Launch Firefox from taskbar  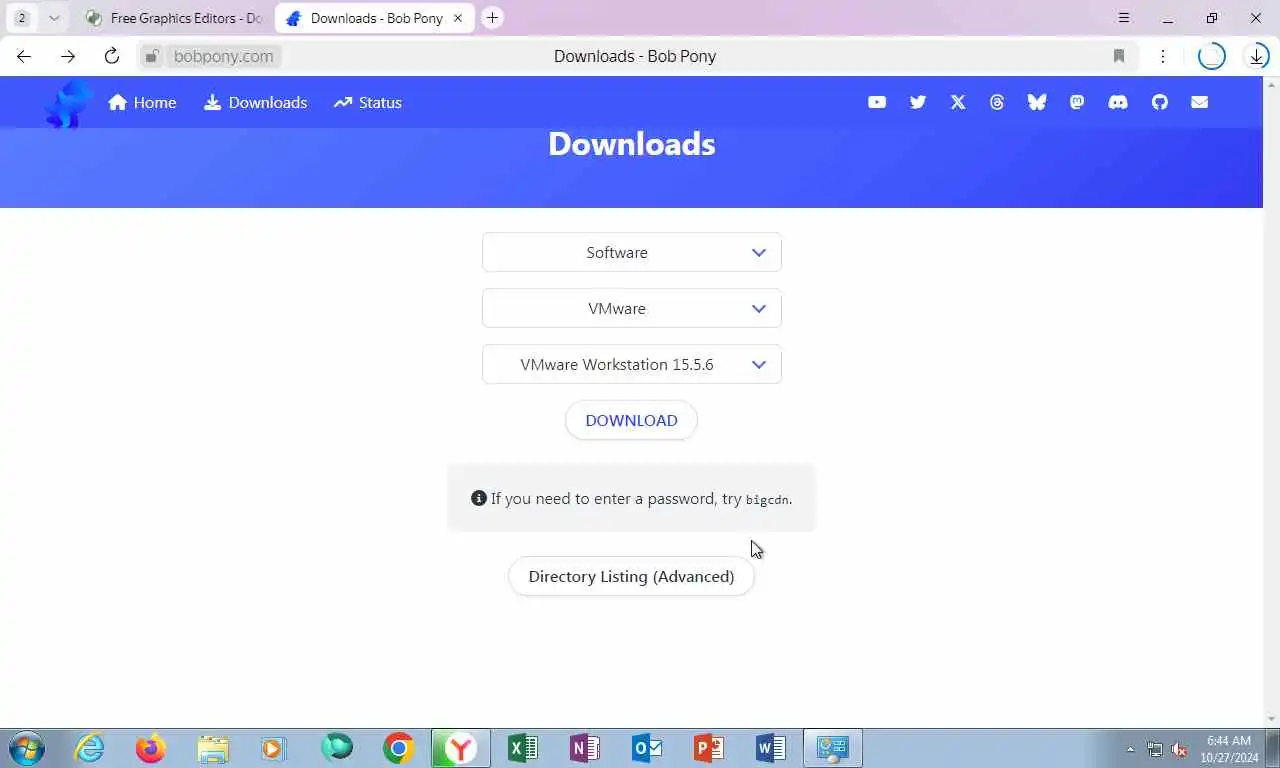click(x=151, y=748)
